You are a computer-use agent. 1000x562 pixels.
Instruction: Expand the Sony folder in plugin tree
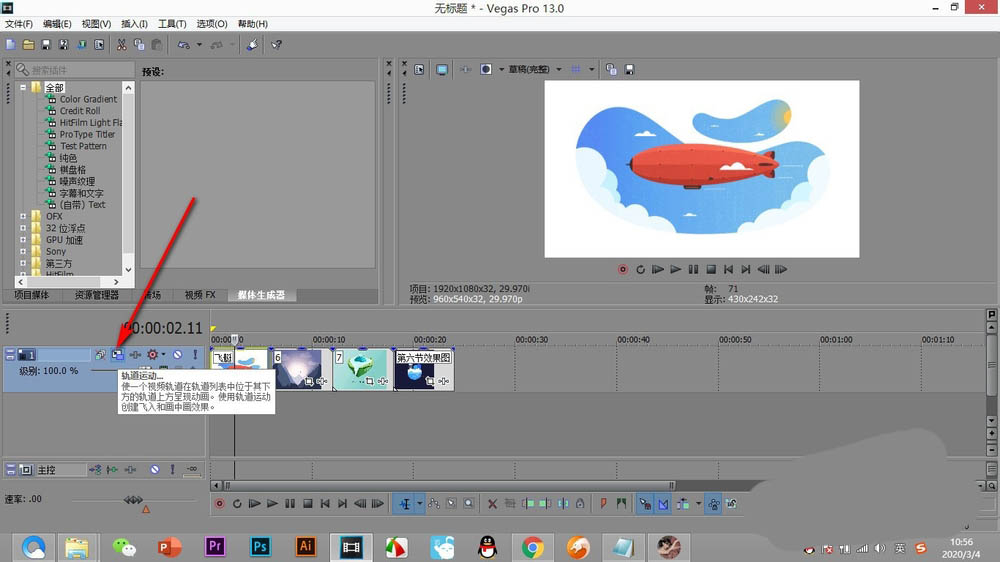click(23, 252)
